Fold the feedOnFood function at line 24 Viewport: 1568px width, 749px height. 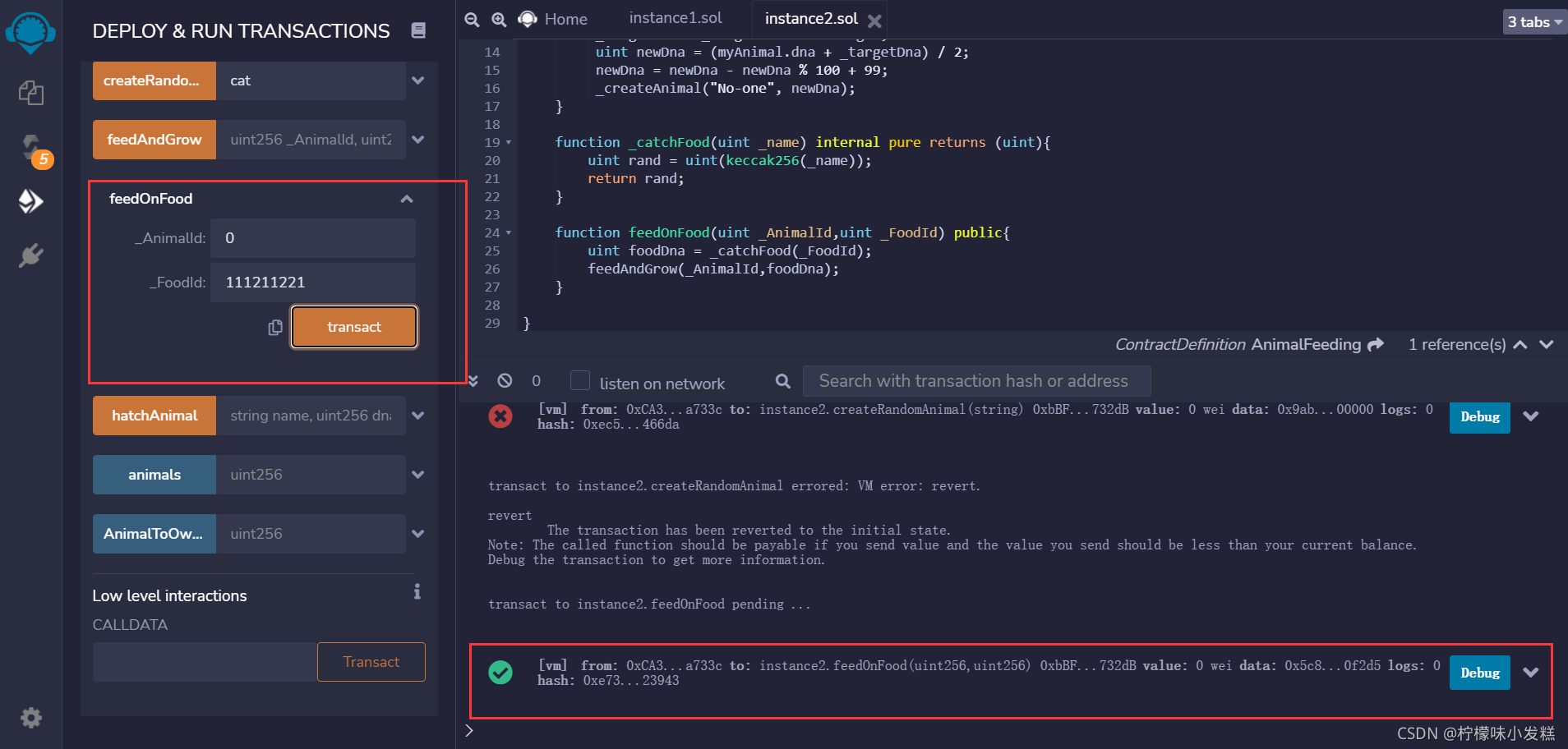pos(509,233)
